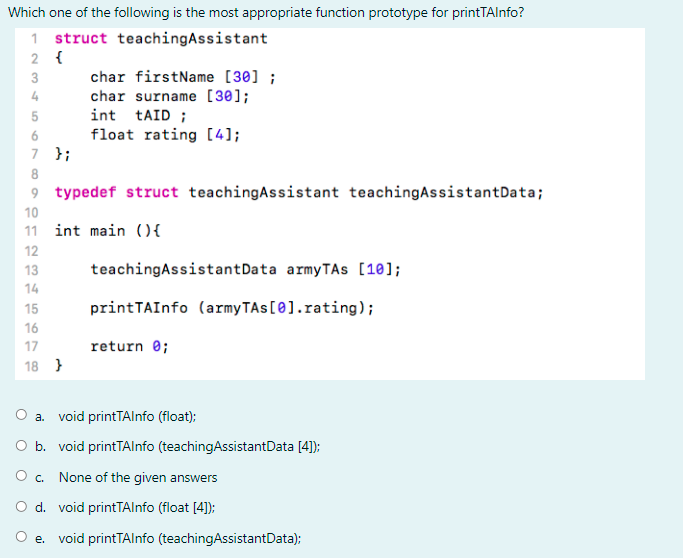Click answer text 'void printTAInfo (teachingAssistantData [4]);'
Screen dimensions: 683x558
(x=189, y=446)
